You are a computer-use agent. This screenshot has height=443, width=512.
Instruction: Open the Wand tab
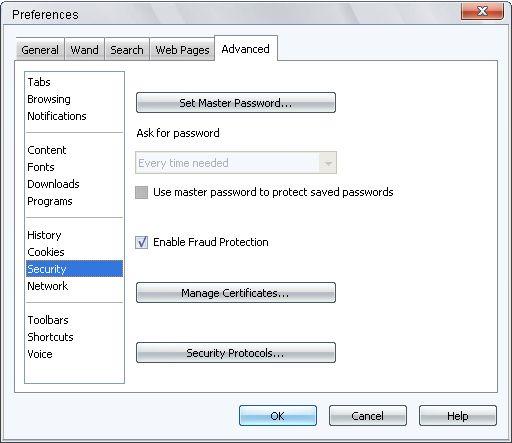(x=85, y=50)
